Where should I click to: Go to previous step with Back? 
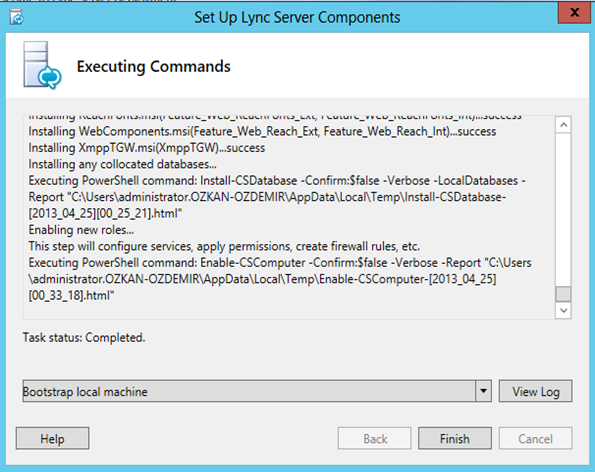point(375,439)
